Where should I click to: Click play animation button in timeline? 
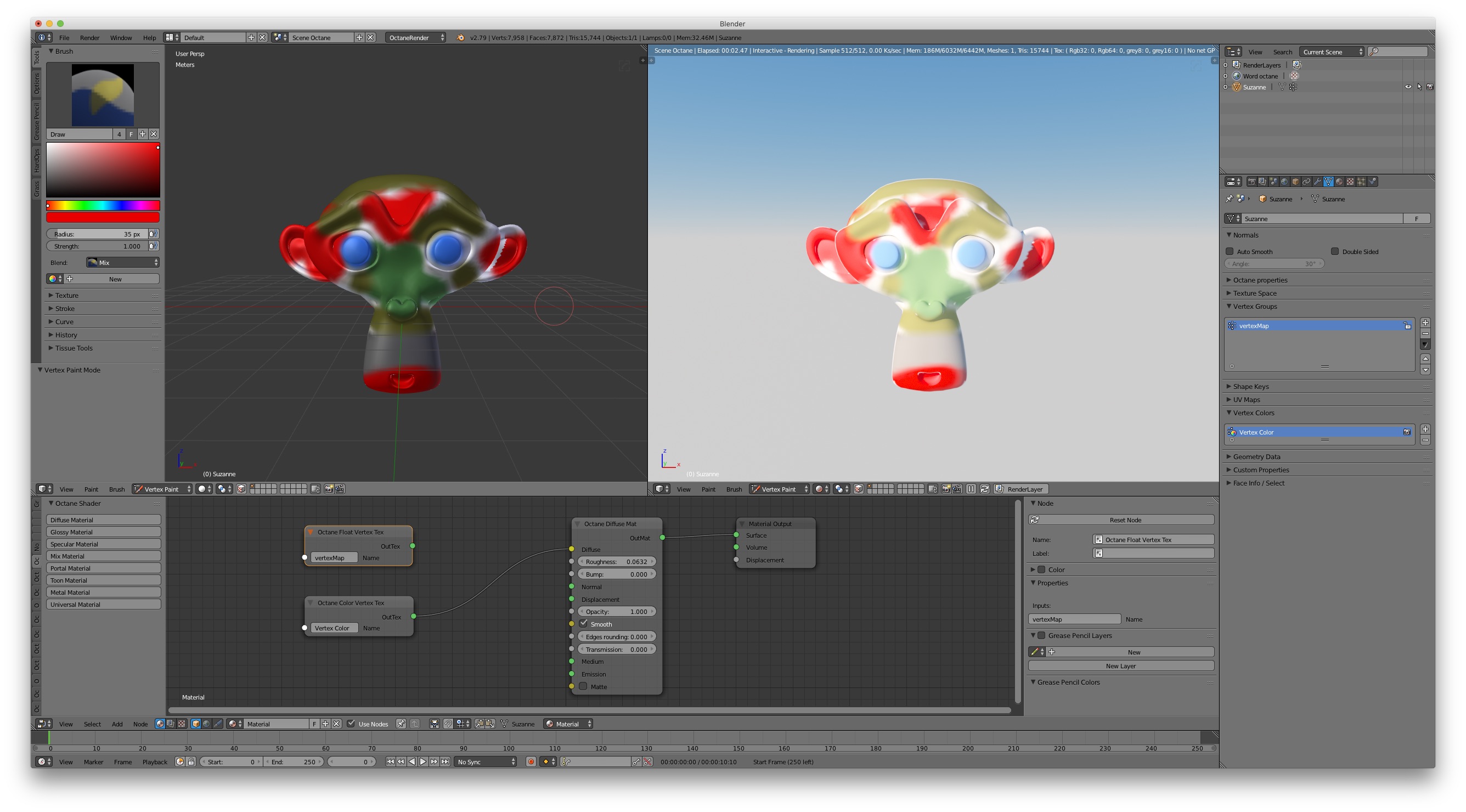(423, 762)
